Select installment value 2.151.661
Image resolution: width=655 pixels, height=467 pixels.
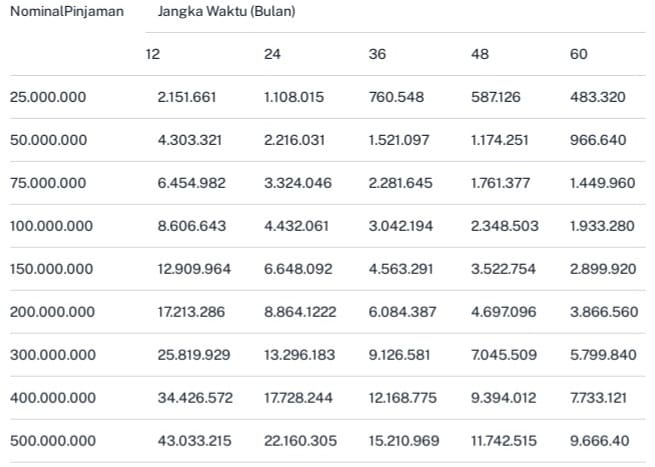(187, 97)
